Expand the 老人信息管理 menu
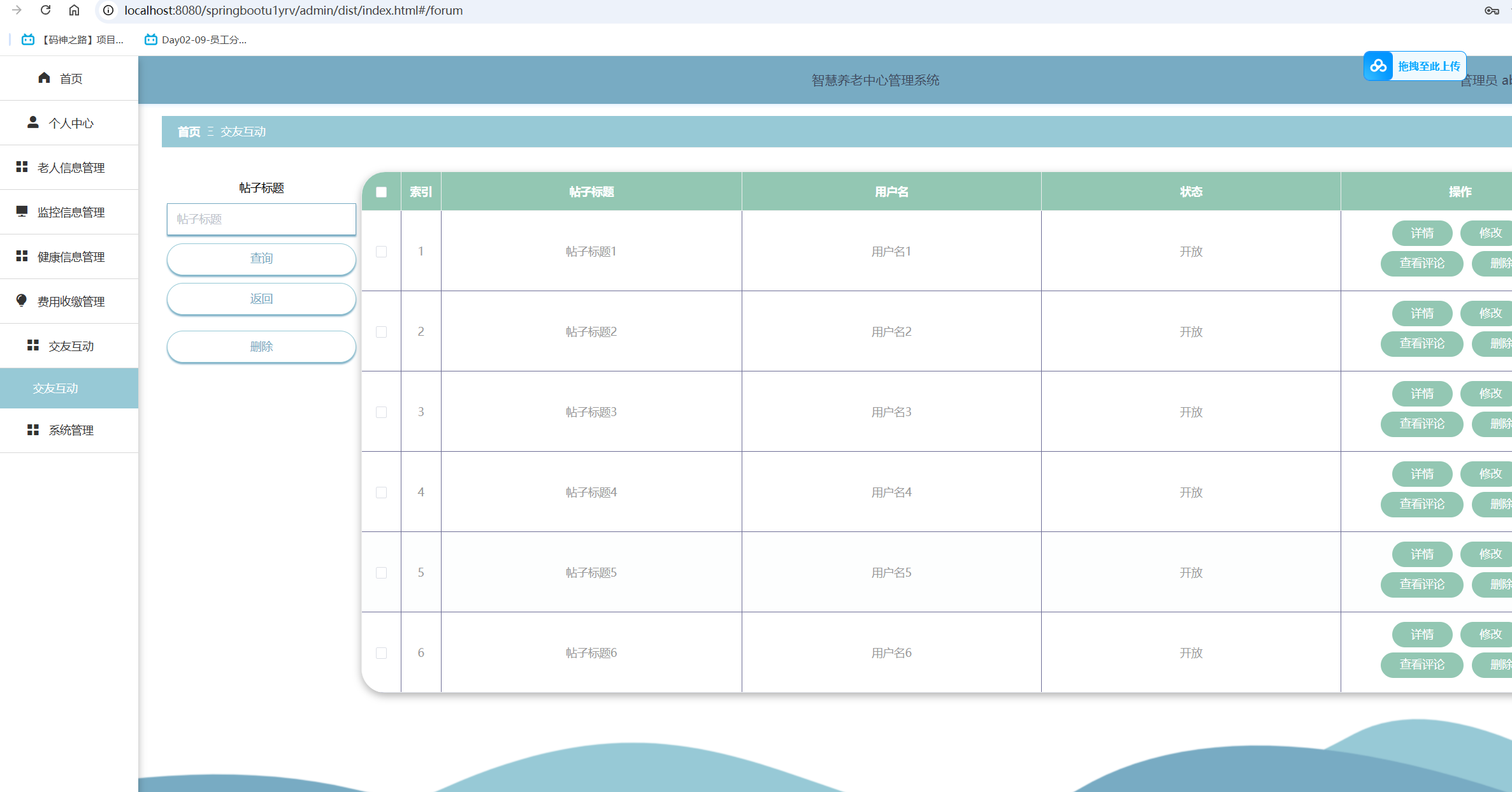 69,168
